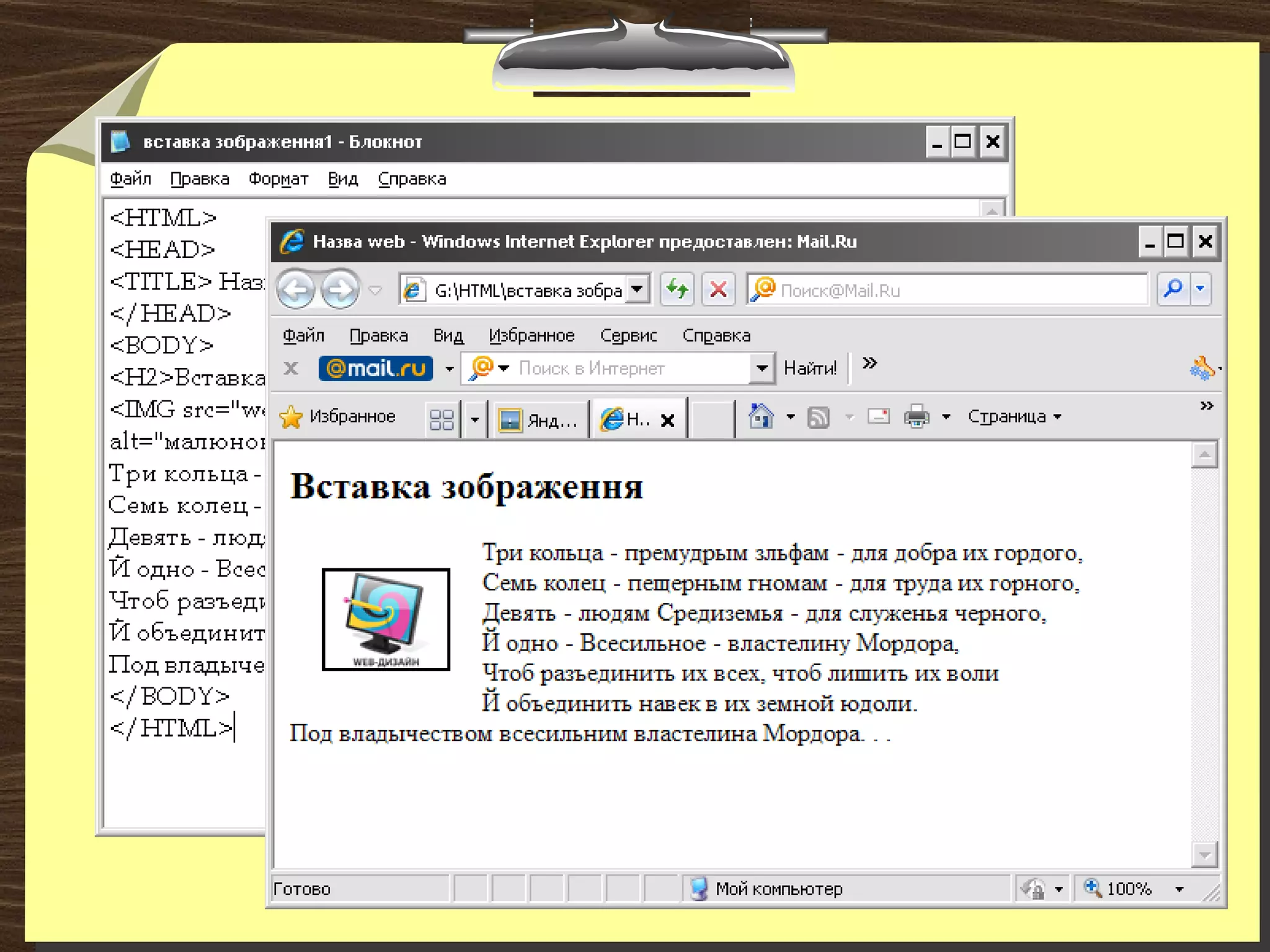
Task: Switch to the Янд... browser tab
Action: coord(538,420)
